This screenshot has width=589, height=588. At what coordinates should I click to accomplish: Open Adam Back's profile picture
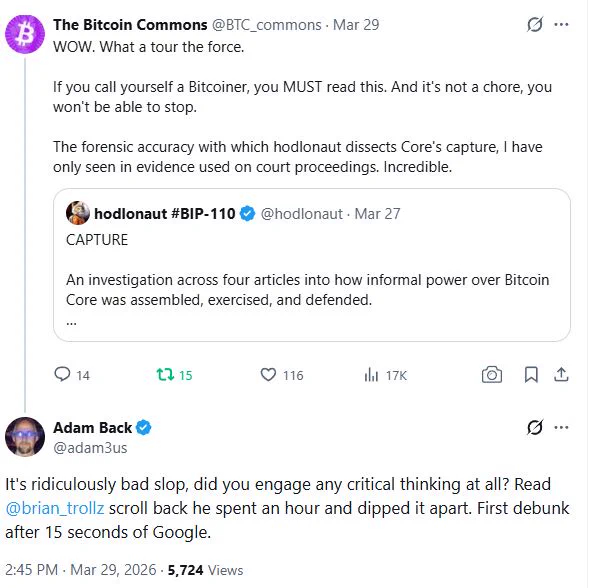coord(25,437)
